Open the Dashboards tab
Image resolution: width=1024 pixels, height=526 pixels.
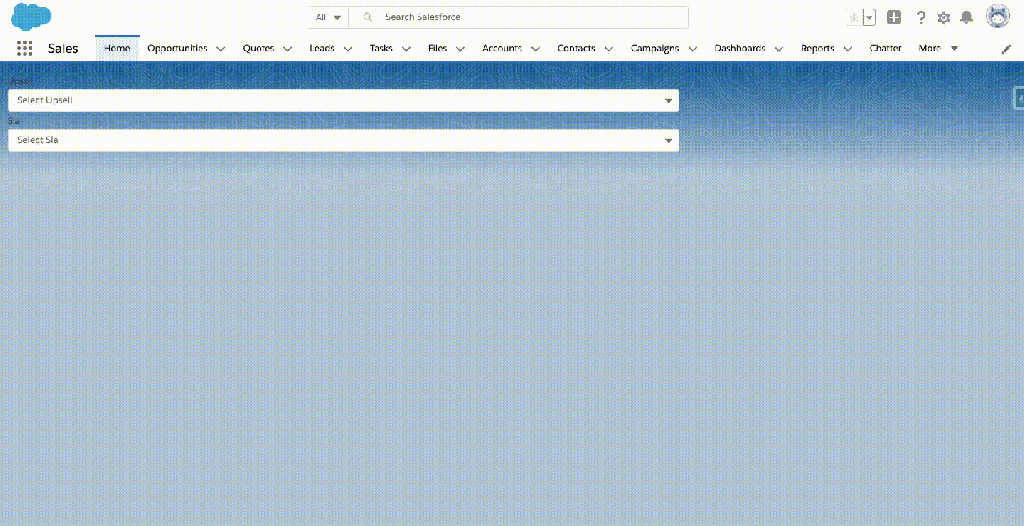click(740, 48)
